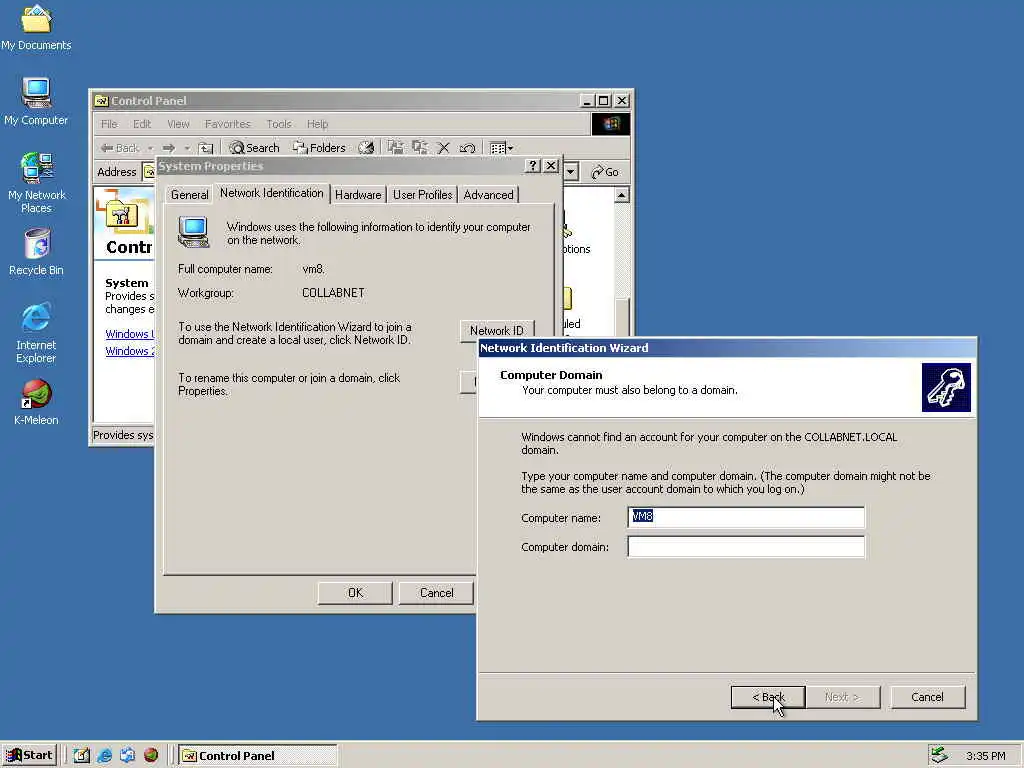Expand Back history dropdown arrow
This screenshot has width=1024, height=768.
coord(150,148)
